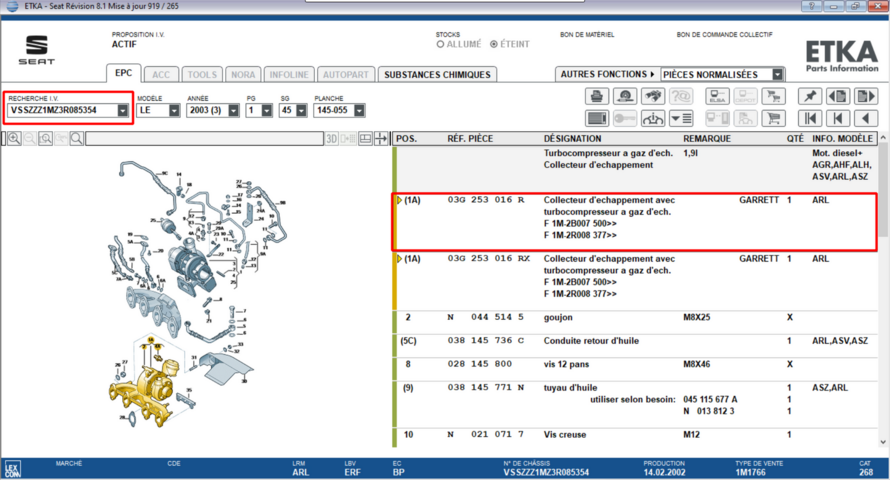Click the Info. modèle column header
The width and height of the screenshot is (890, 480).
click(842, 138)
